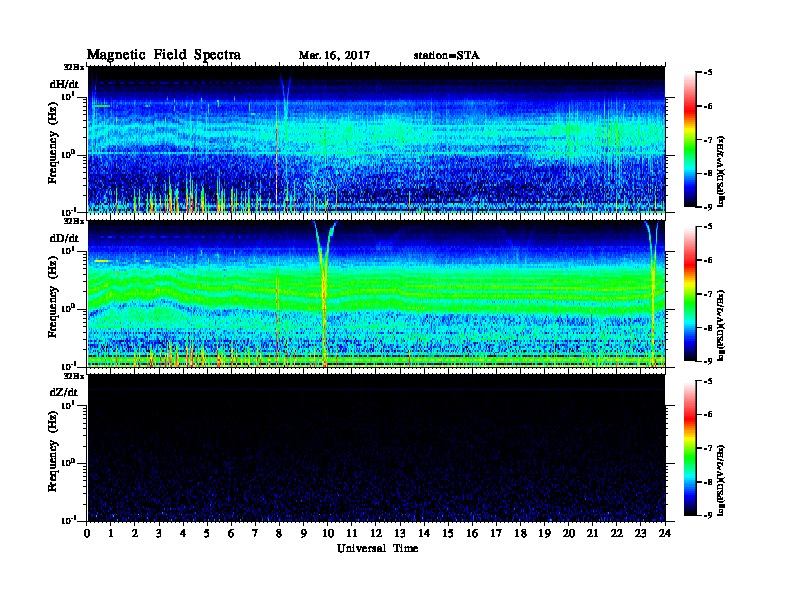792x612 pixels.
Task: Select the dH/dt panel label
Action: click(x=64, y=84)
